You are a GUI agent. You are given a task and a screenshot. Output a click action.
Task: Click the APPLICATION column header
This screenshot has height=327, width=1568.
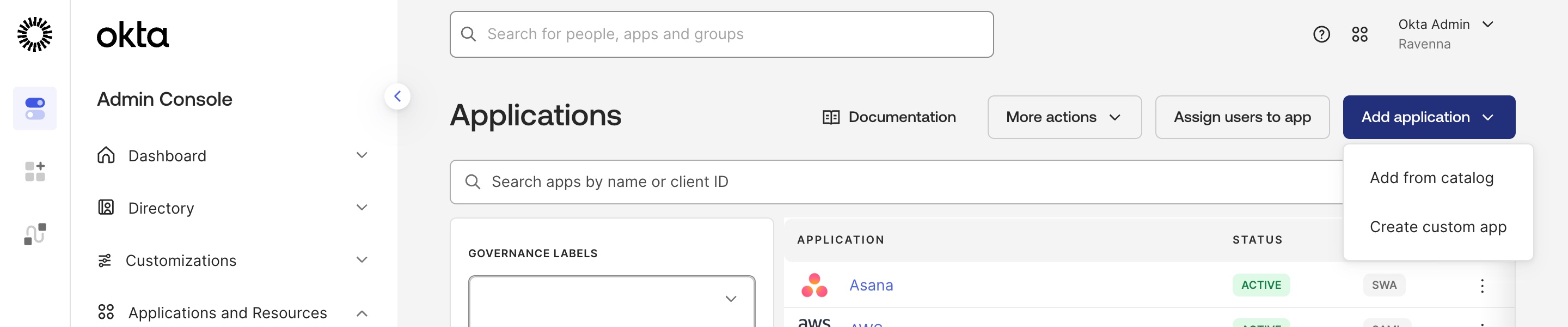pos(841,240)
